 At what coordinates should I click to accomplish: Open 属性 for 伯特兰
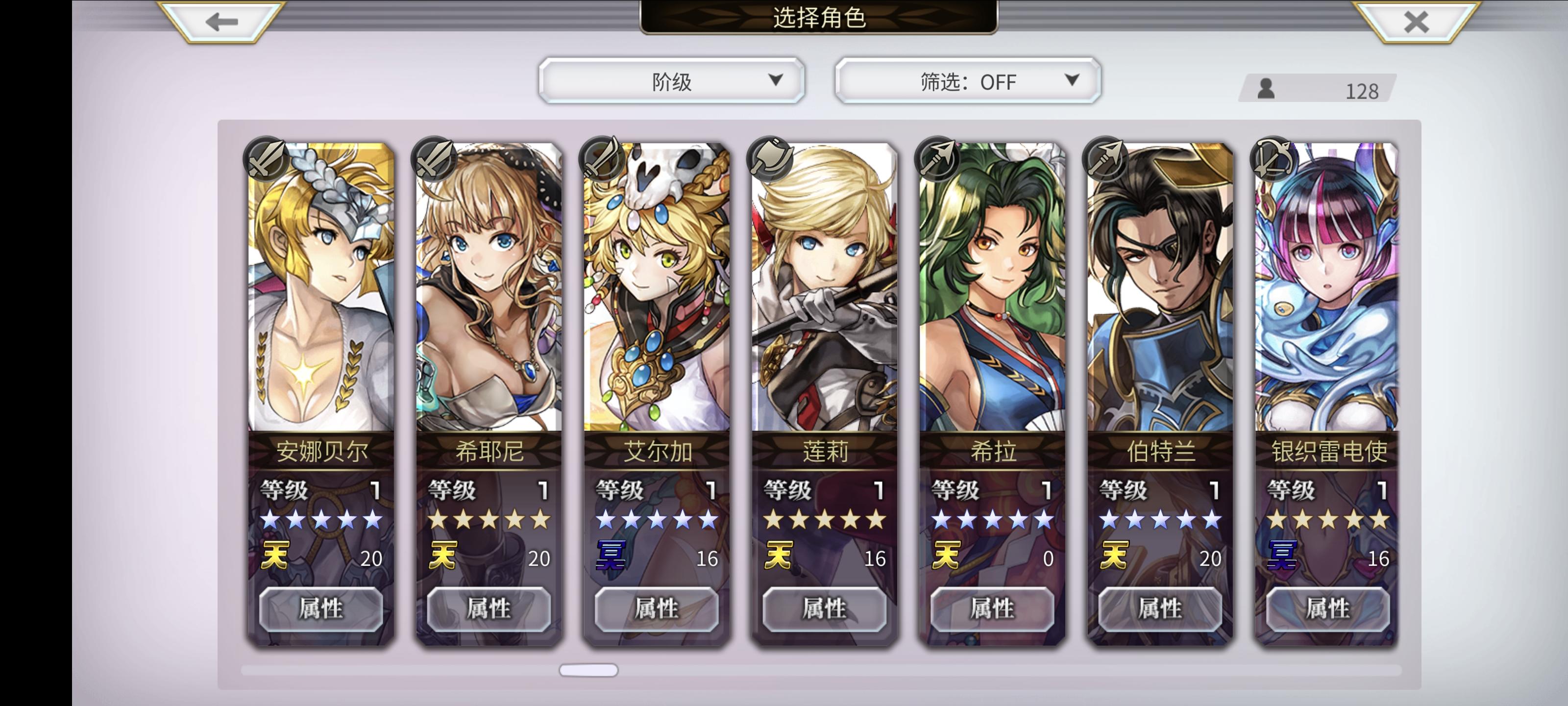point(1160,608)
